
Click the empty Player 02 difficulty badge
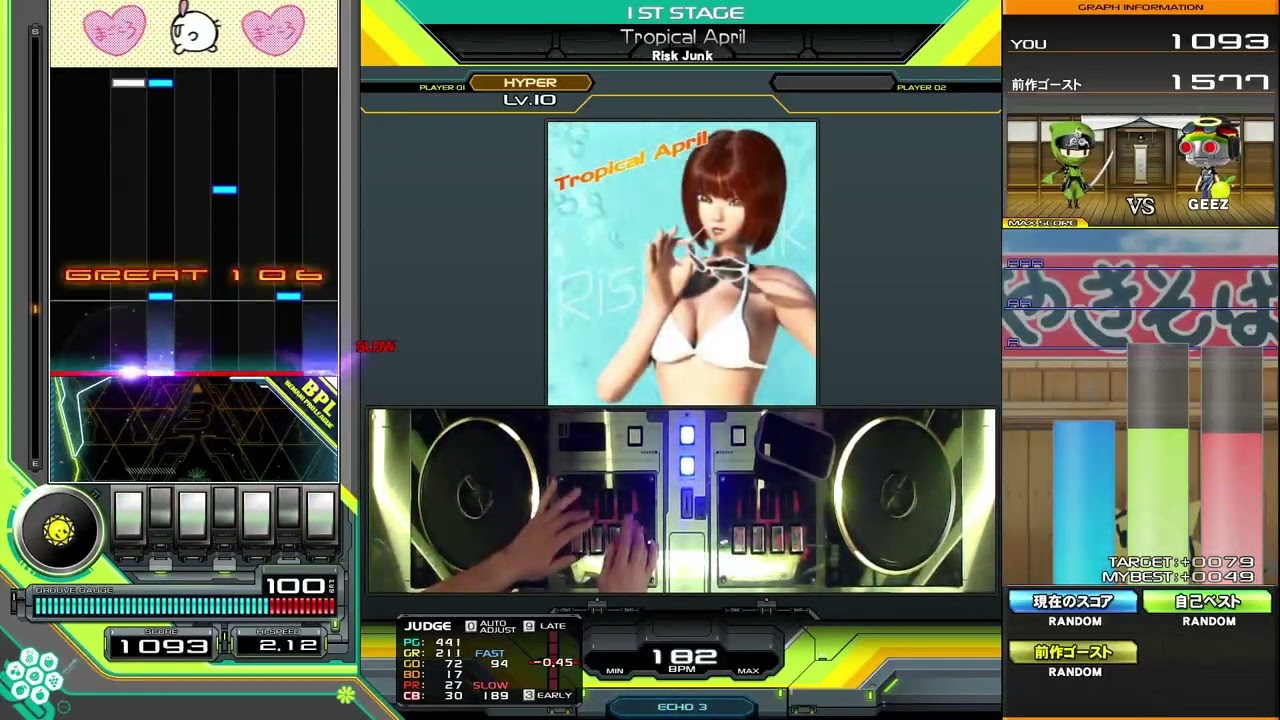pos(832,83)
